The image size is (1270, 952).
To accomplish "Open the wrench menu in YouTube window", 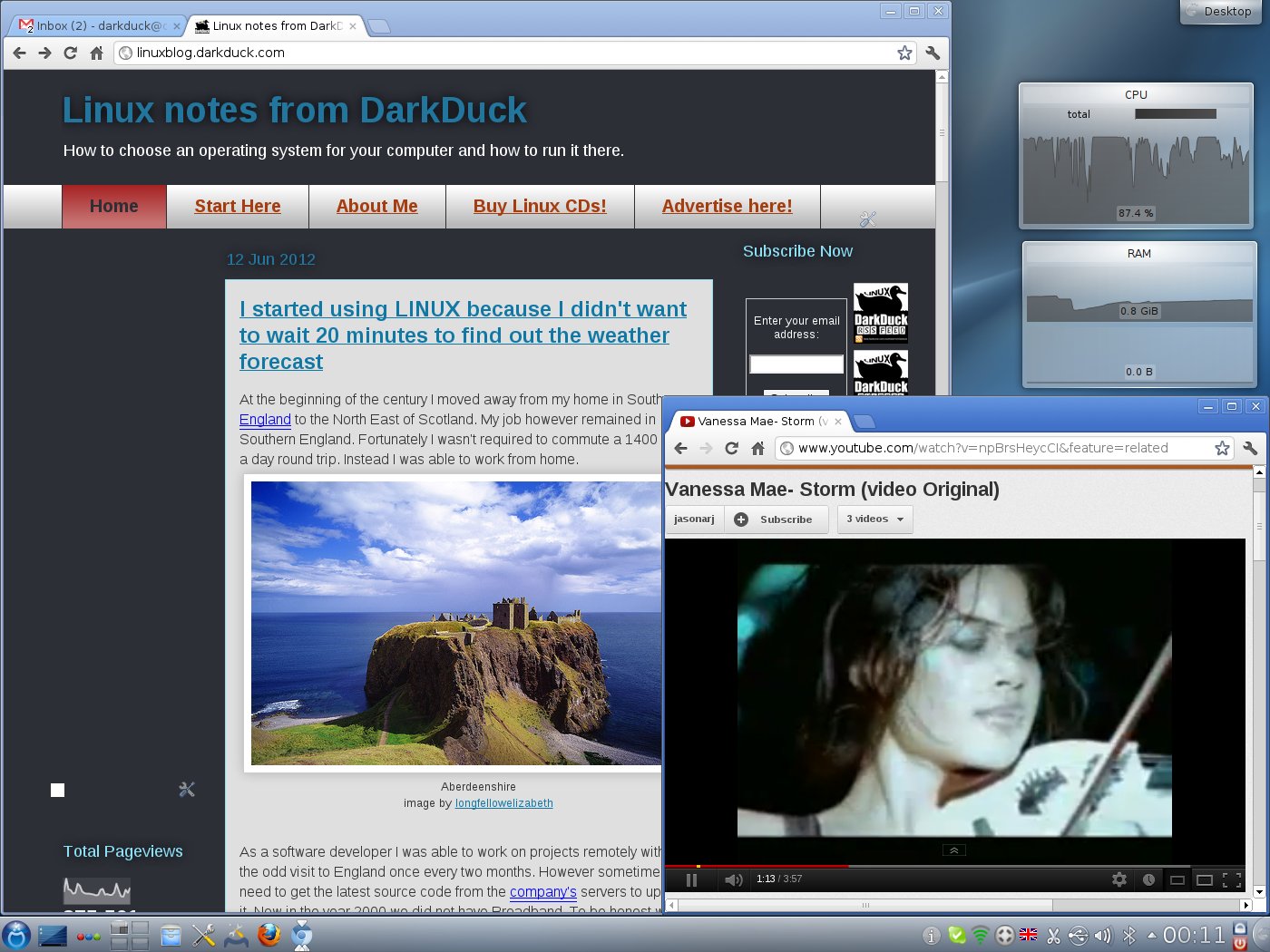I will [x=1250, y=448].
